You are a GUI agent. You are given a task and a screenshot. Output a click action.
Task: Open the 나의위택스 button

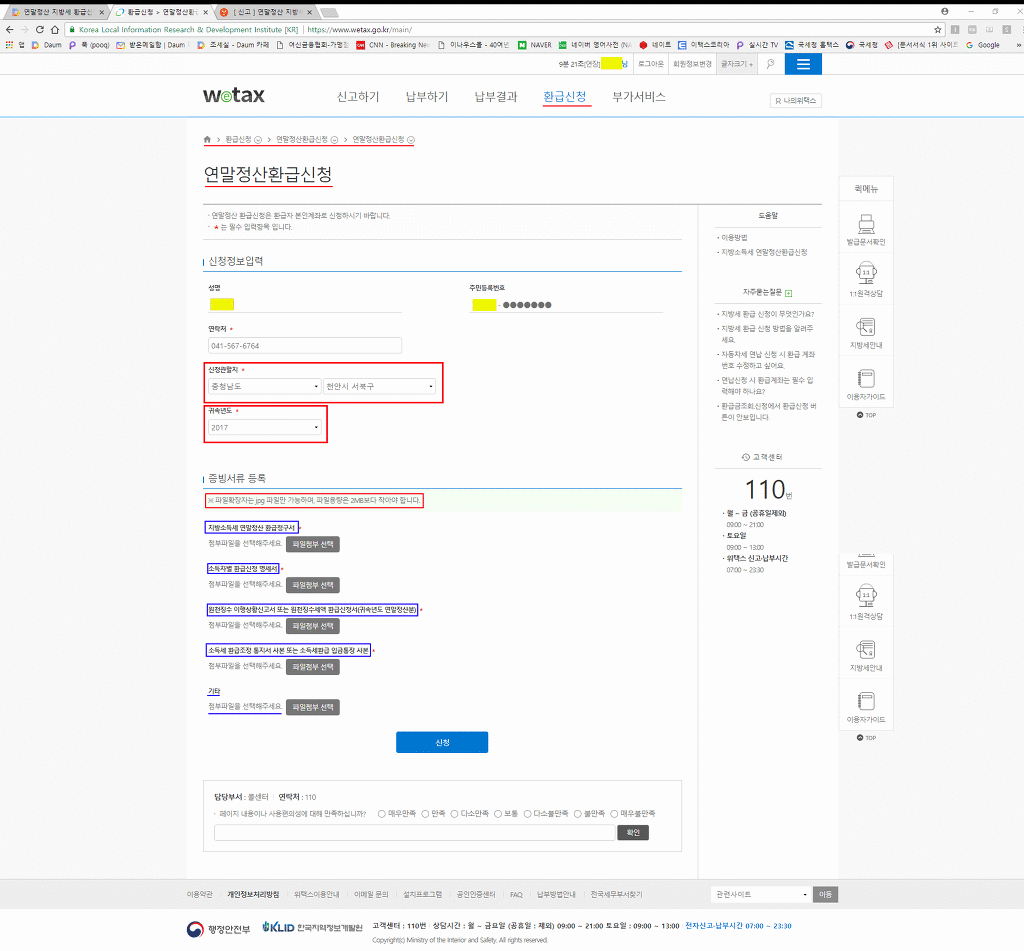796,101
